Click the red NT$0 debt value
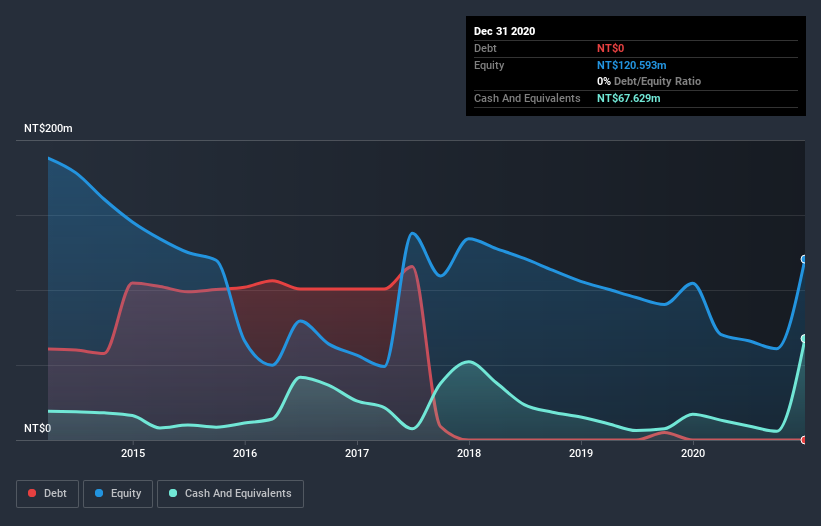Viewport: 821px width, 526px height. (611, 48)
